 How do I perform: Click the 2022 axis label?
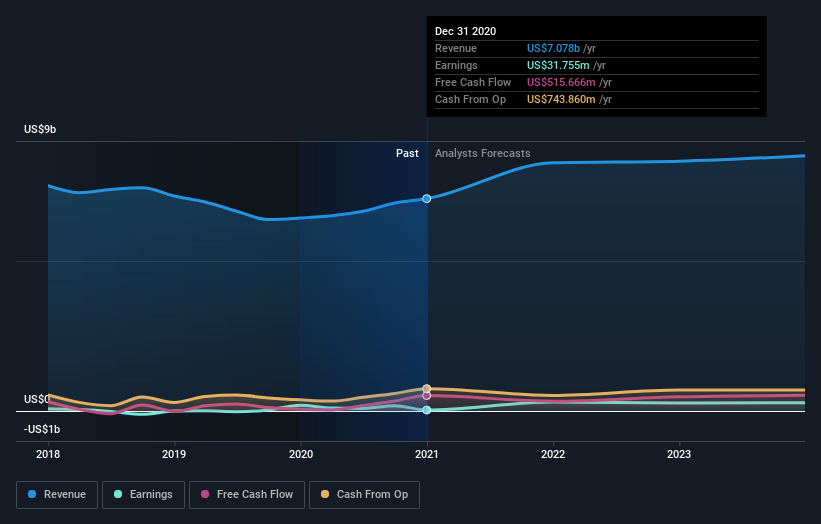tap(553, 454)
